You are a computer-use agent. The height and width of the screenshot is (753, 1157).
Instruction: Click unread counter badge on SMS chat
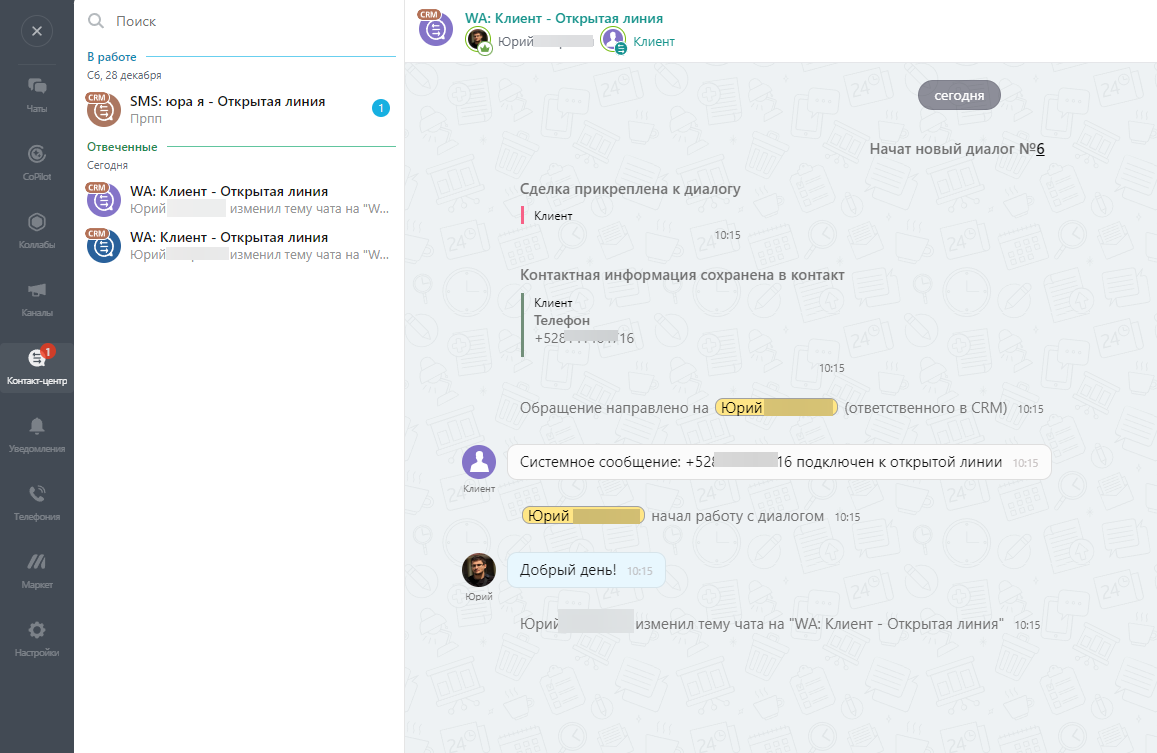pyautogui.click(x=381, y=108)
